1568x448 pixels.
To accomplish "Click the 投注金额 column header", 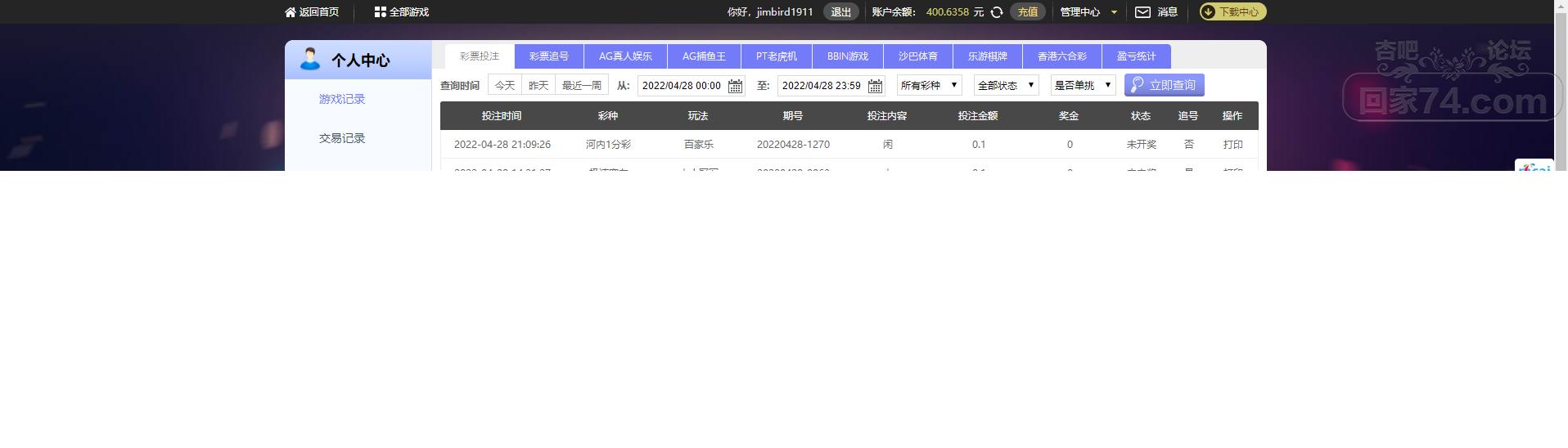I will 978,116.
